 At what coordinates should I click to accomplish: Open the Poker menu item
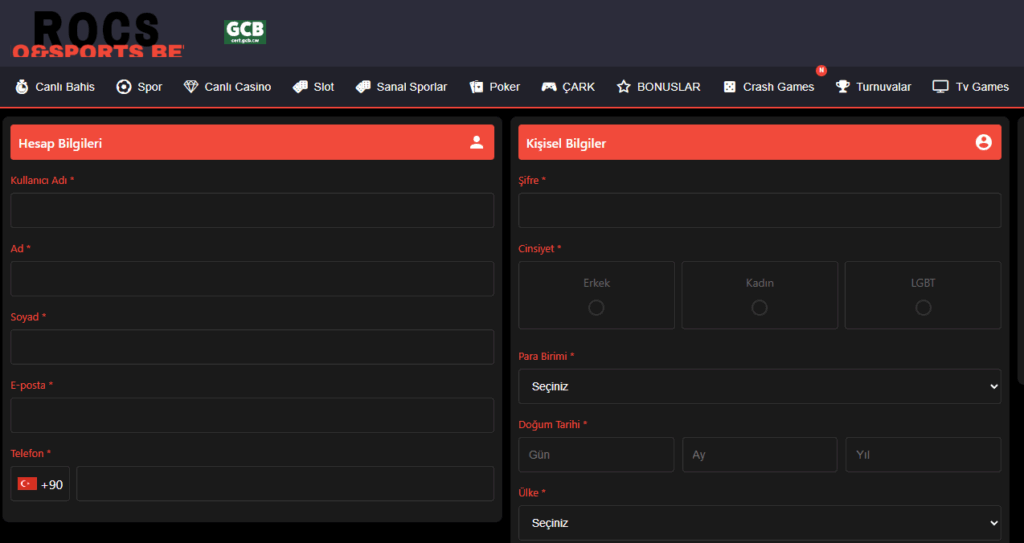pos(494,86)
